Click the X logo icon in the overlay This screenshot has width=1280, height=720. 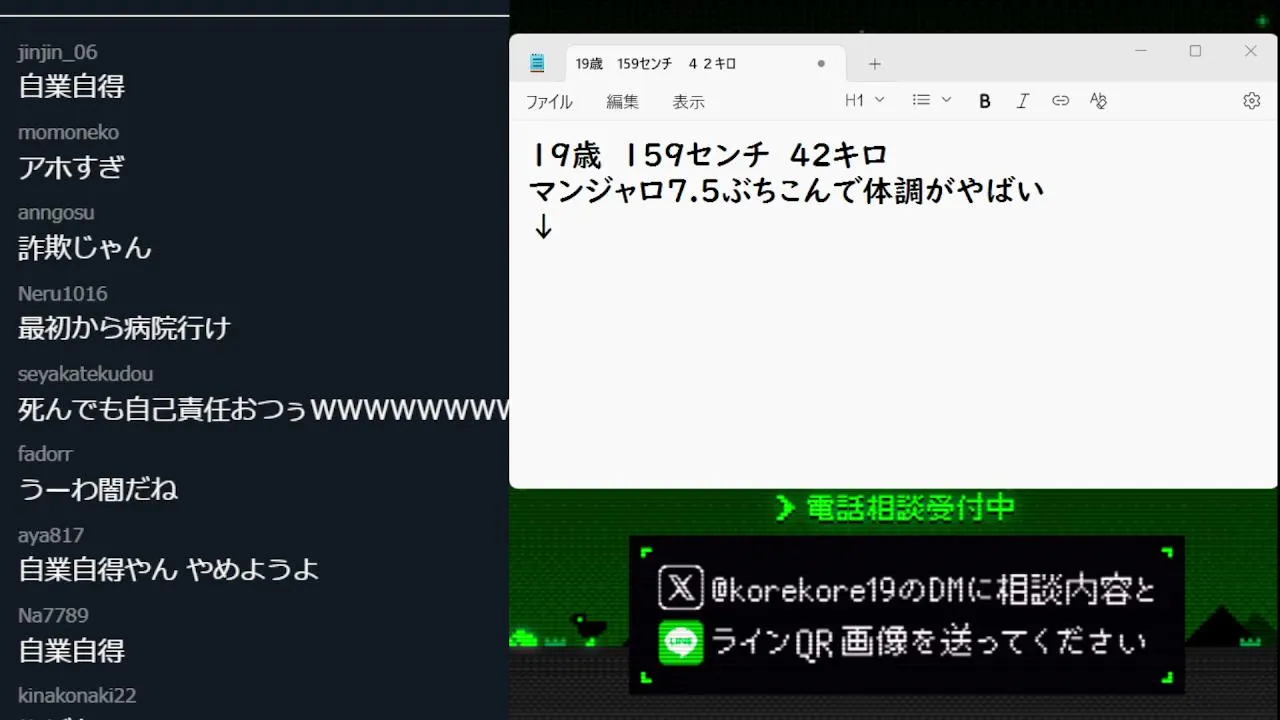point(681,588)
